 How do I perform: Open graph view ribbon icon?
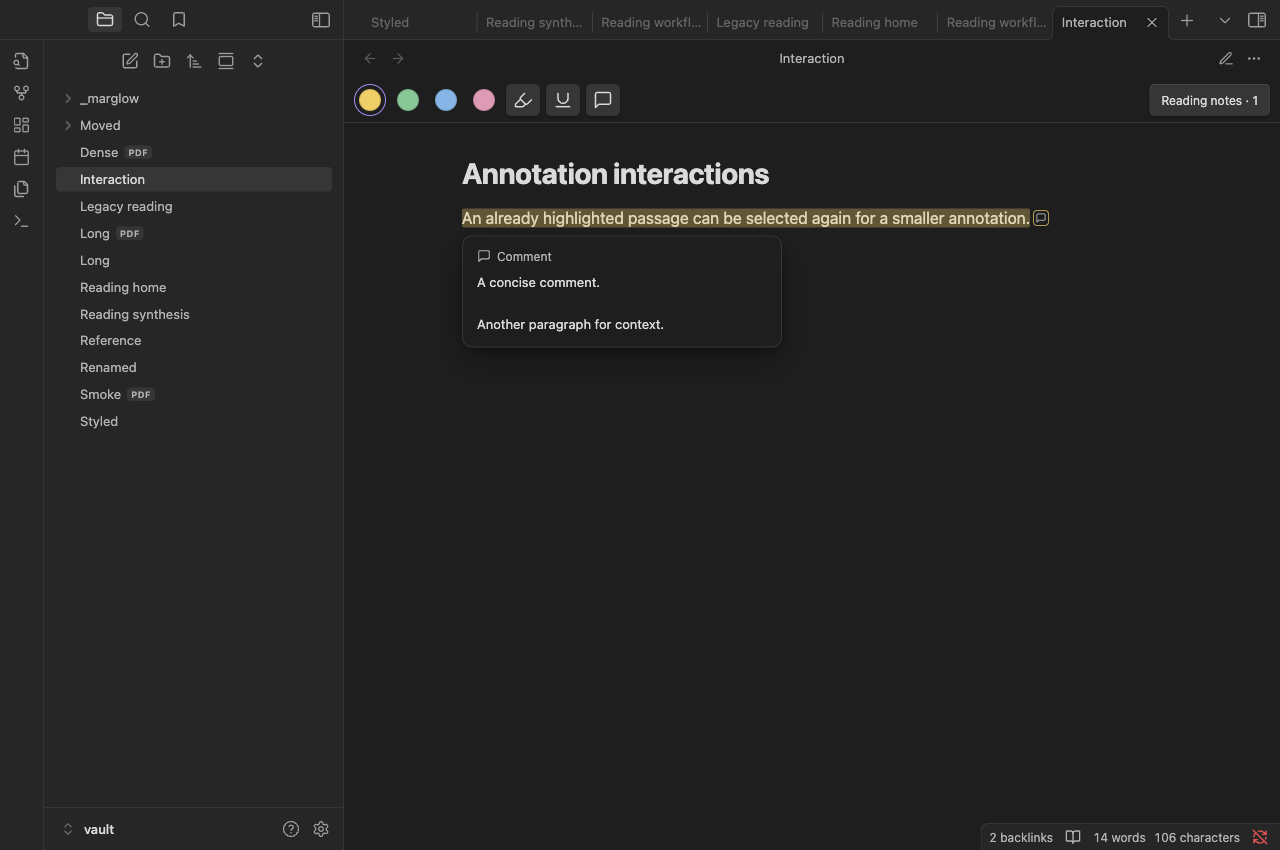point(21,93)
